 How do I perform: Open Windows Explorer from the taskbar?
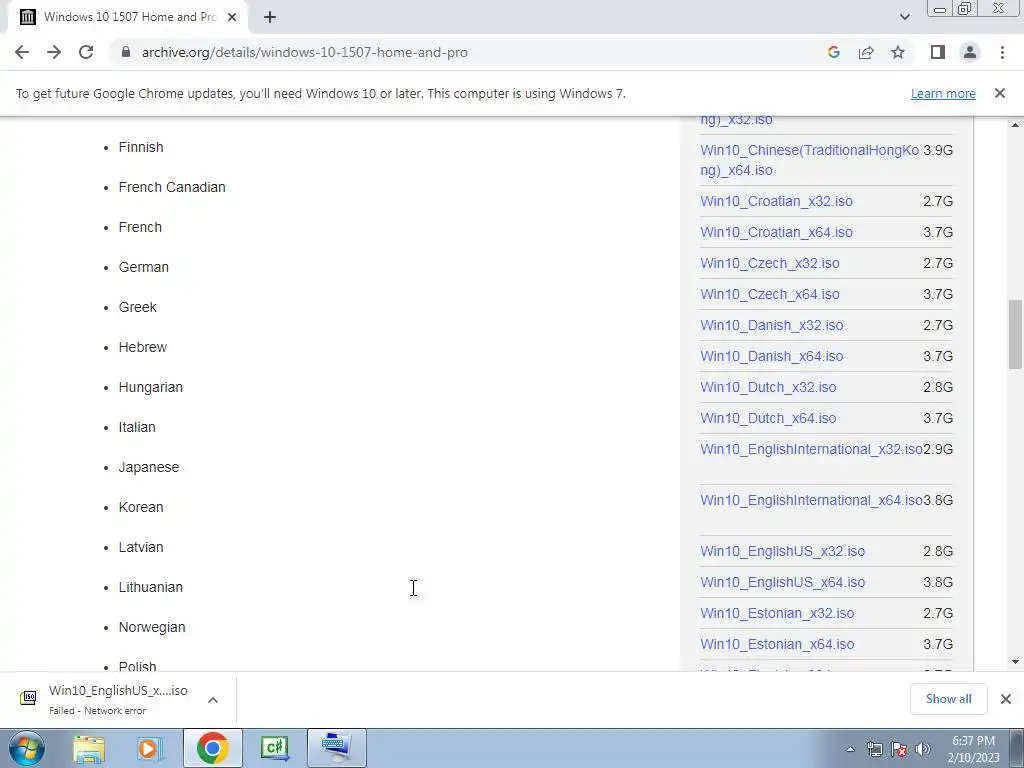[89, 748]
